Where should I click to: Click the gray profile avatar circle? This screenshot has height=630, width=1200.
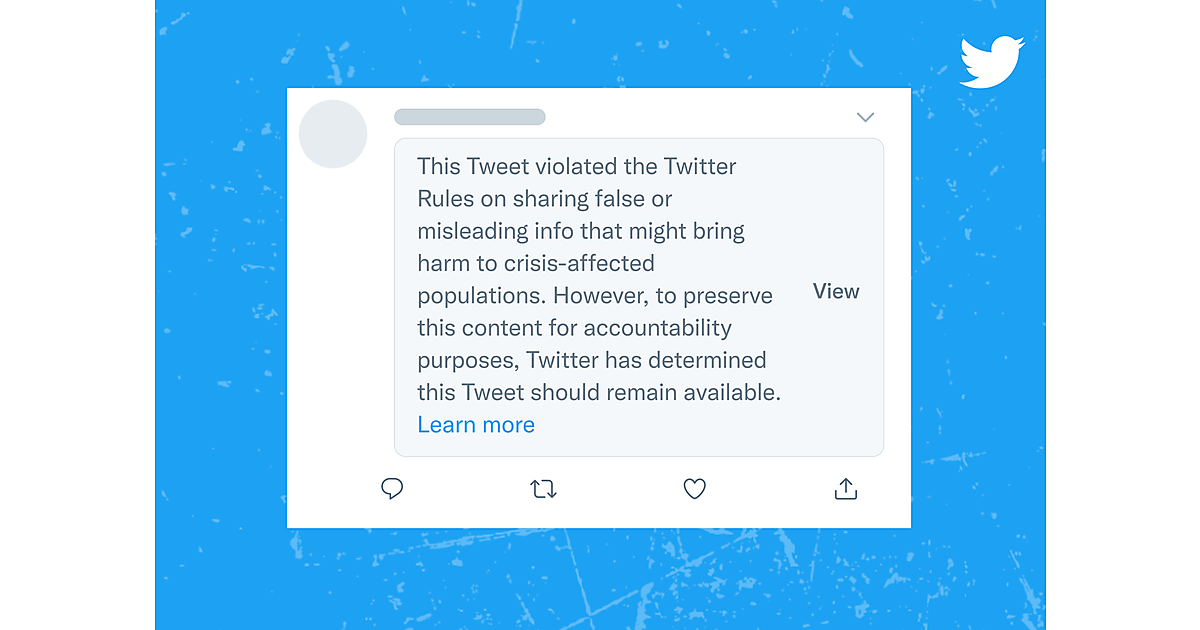[333, 134]
